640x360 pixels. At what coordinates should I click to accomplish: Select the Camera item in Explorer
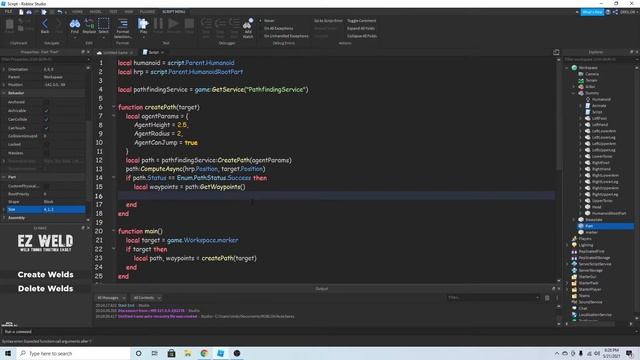pyautogui.click(x=589, y=74)
